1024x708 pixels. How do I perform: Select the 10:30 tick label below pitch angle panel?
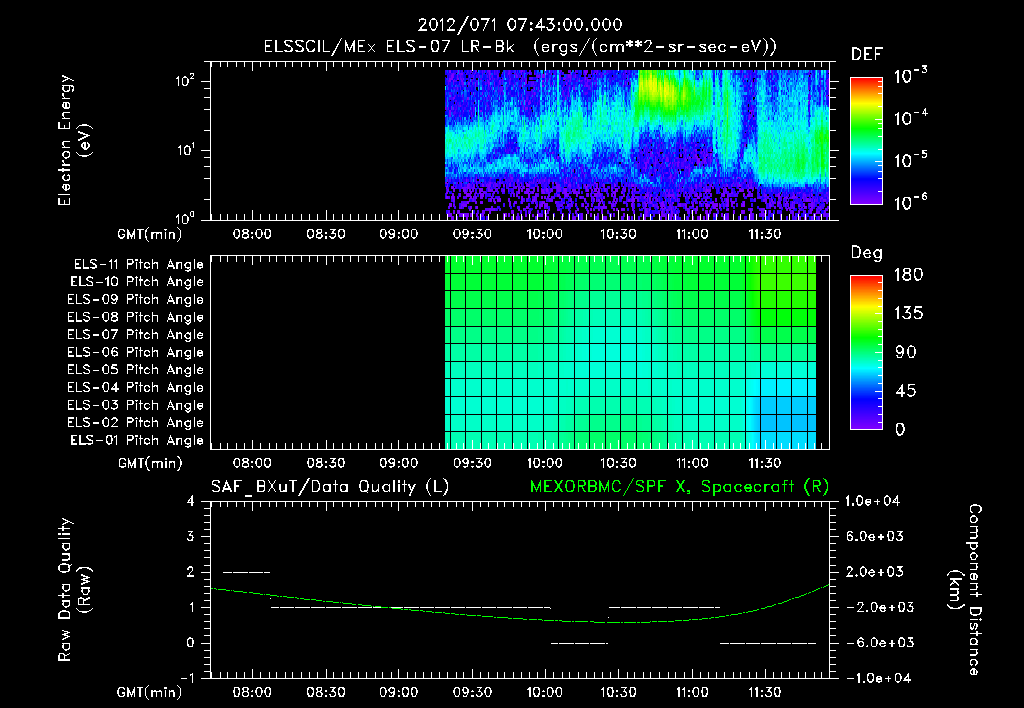pyautogui.click(x=618, y=463)
